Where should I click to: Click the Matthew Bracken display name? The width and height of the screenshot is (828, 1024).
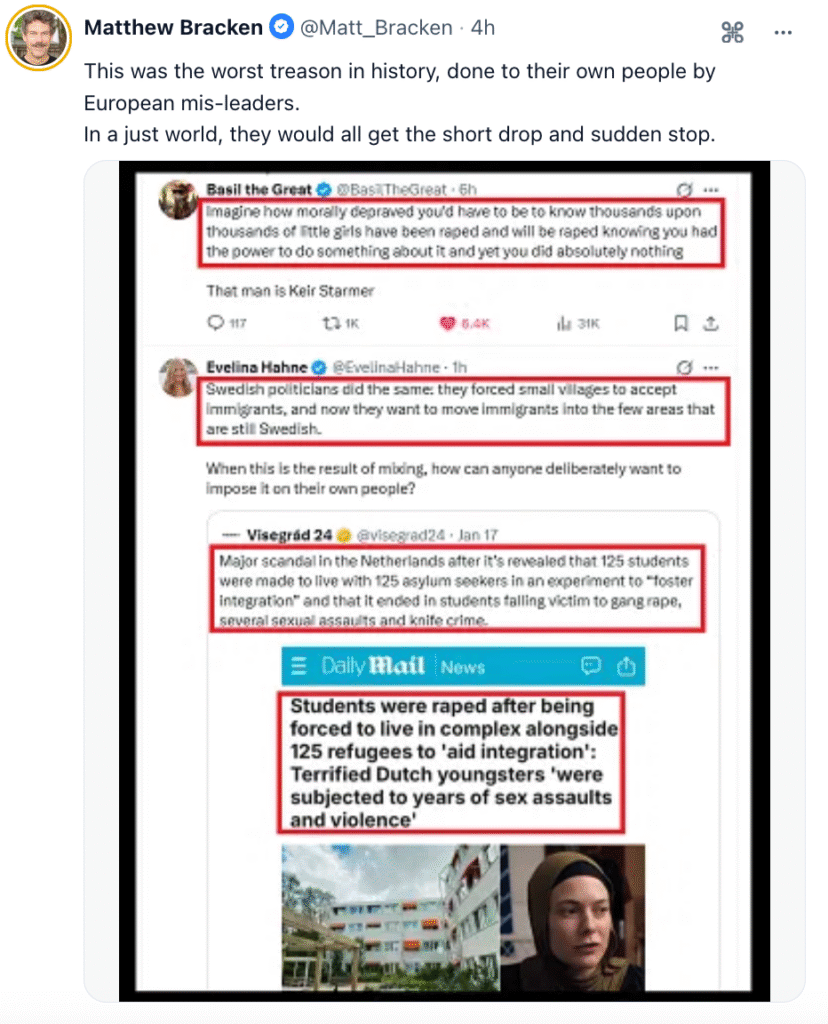[173, 27]
